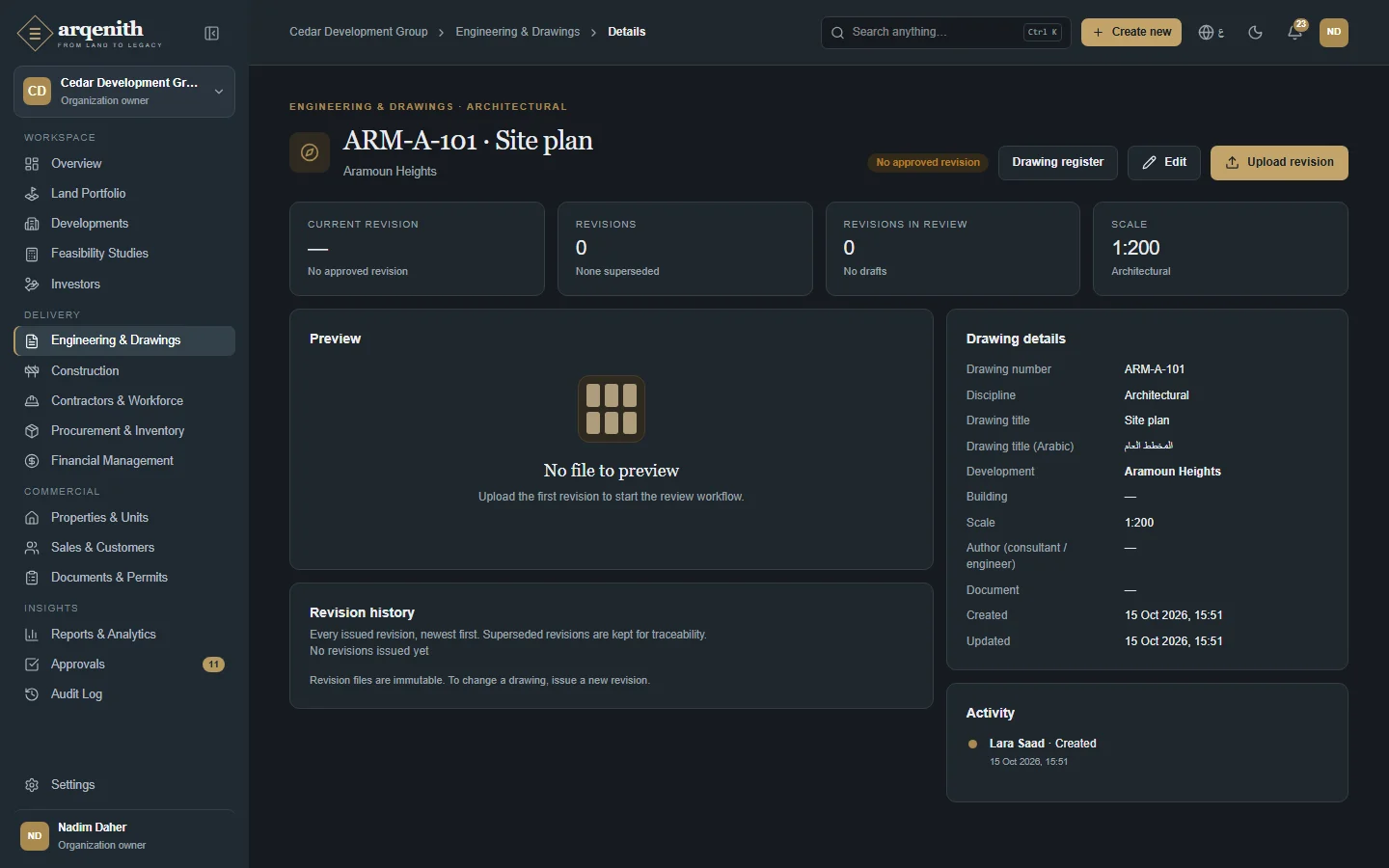This screenshot has height=868, width=1389.
Task: Open Engineering & Drawings in sidebar
Action: (124, 340)
